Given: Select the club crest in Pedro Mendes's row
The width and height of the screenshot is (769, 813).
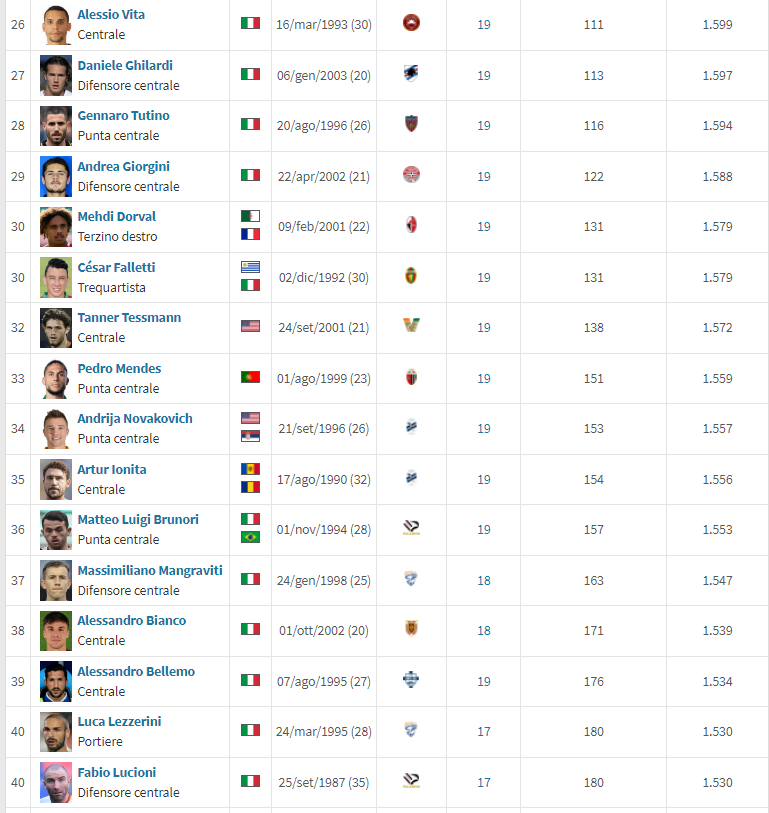Looking at the screenshot, I should coord(411,378).
